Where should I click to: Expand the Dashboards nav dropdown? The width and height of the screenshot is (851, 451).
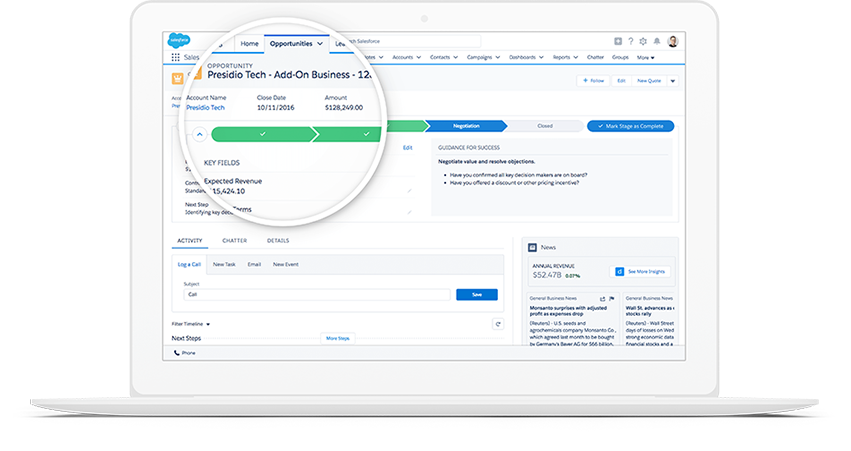[x=541, y=57]
